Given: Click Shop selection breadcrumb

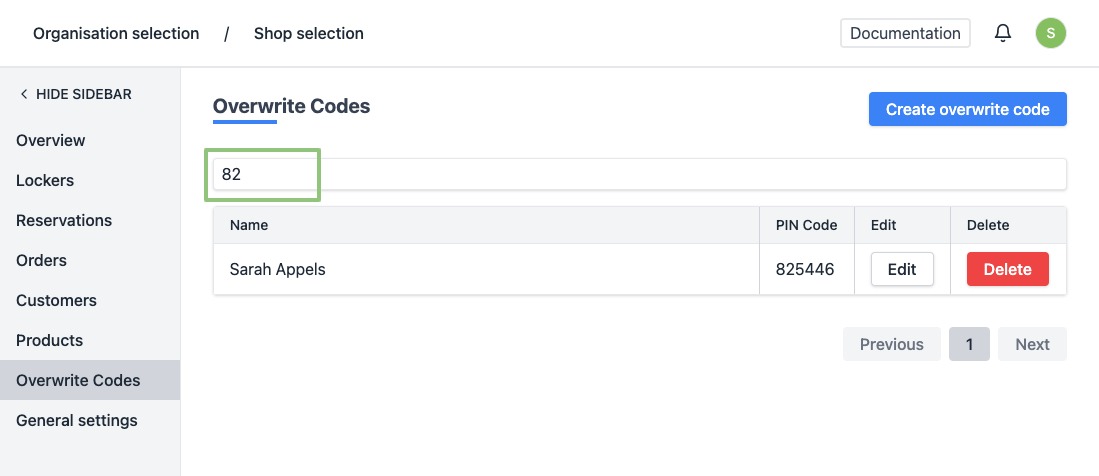Looking at the screenshot, I should point(308,33).
